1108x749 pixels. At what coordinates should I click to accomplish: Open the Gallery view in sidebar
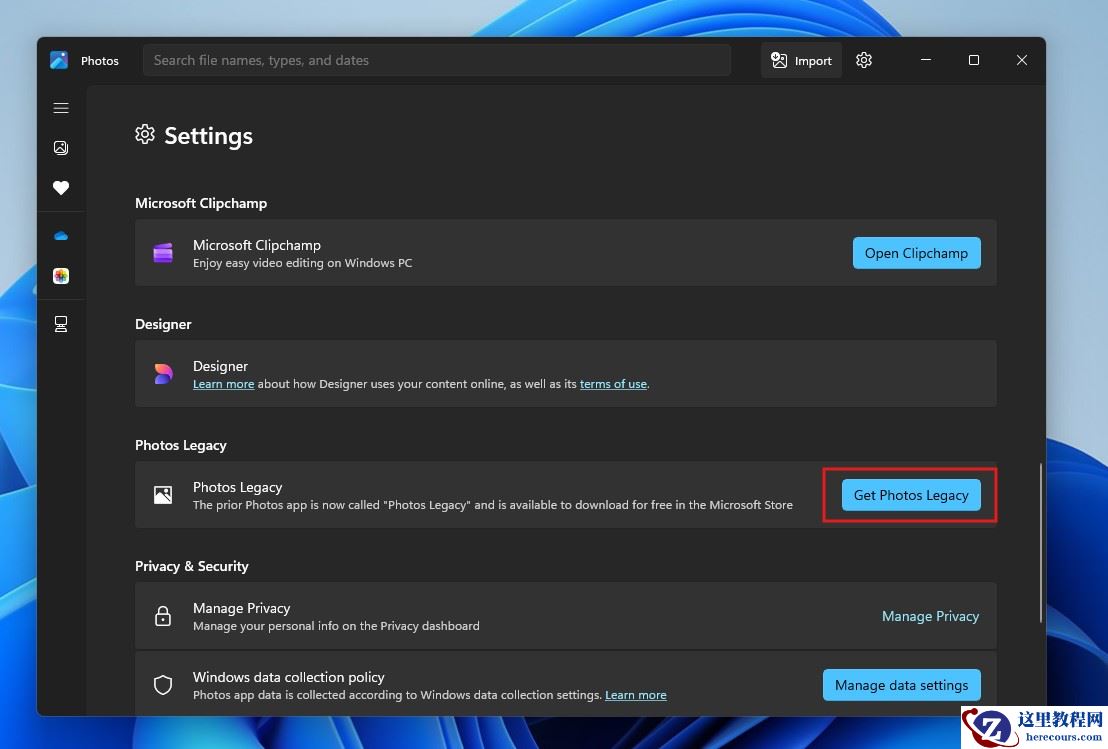pos(61,148)
